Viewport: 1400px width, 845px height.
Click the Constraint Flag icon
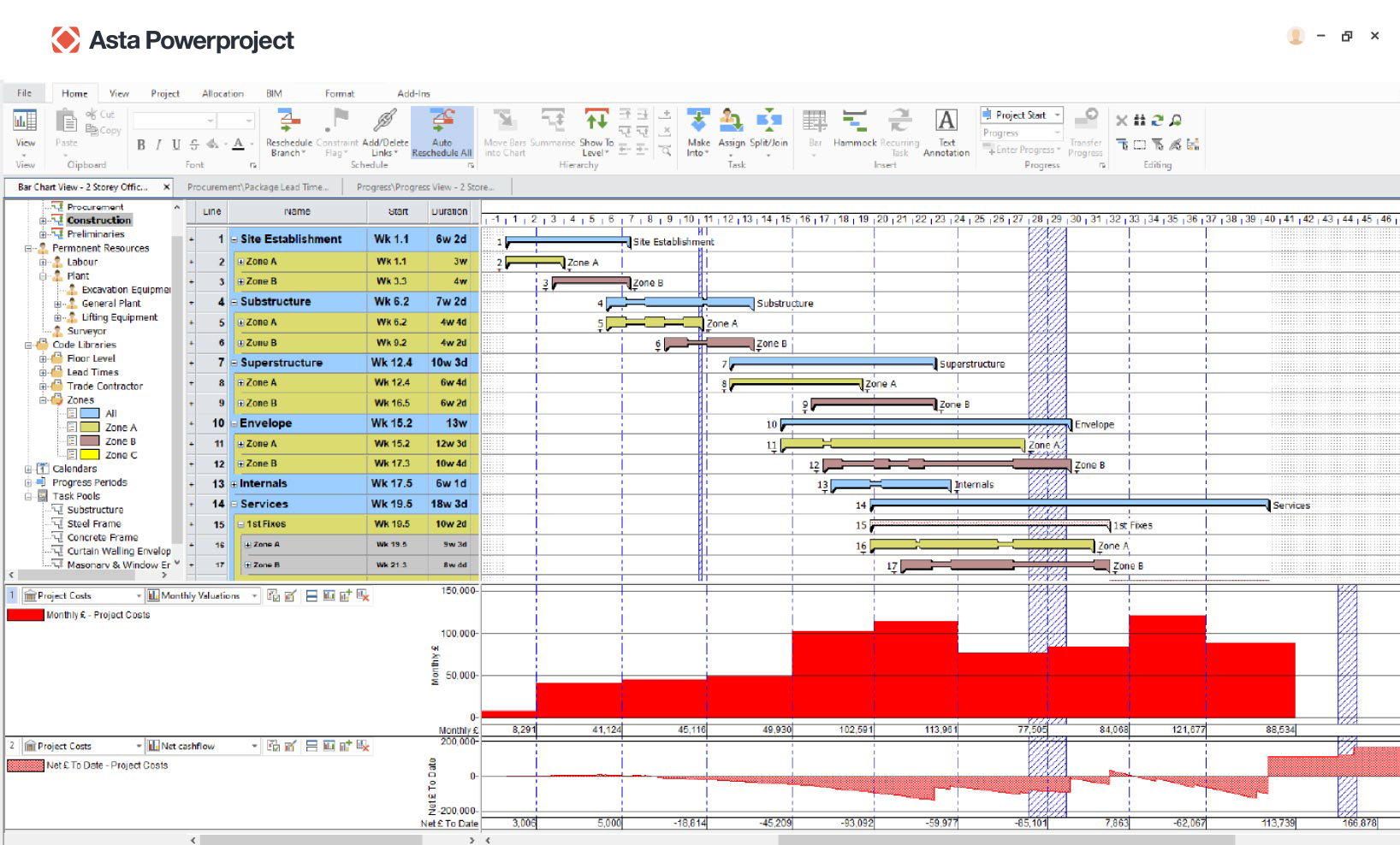pyautogui.click(x=339, y=119)
